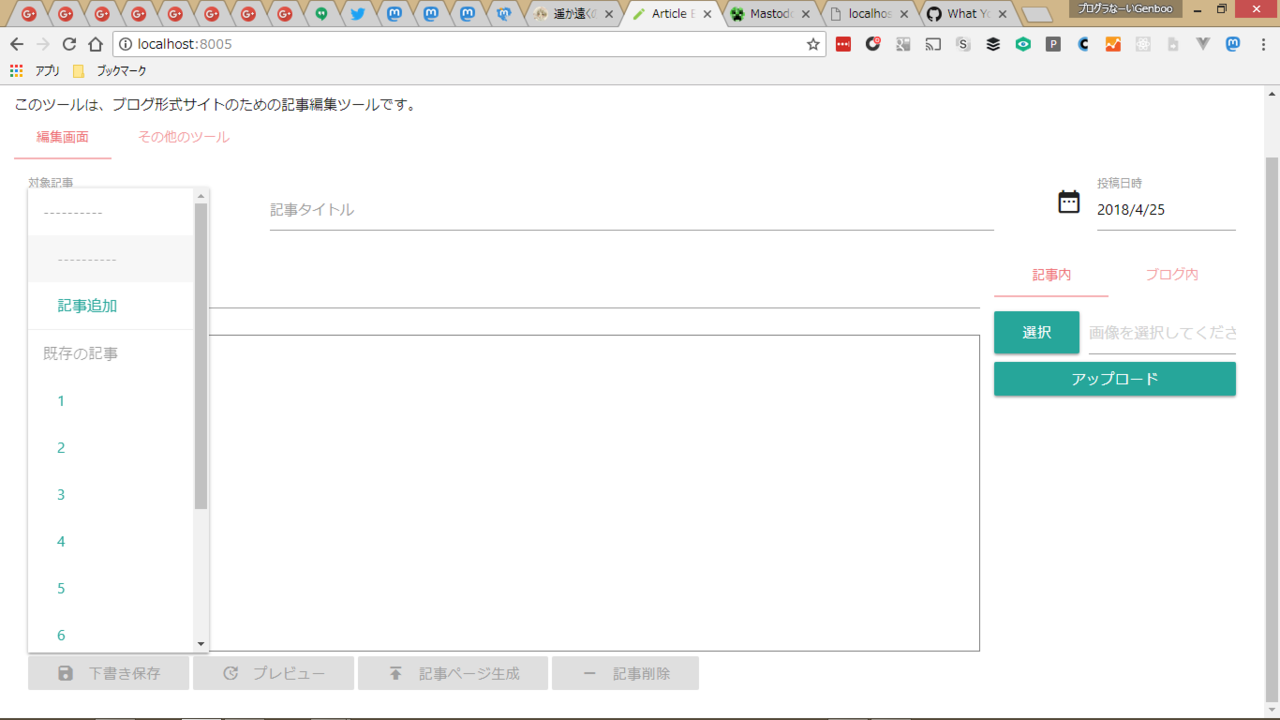Open the grey P extension icon

tap(1053, 44)
